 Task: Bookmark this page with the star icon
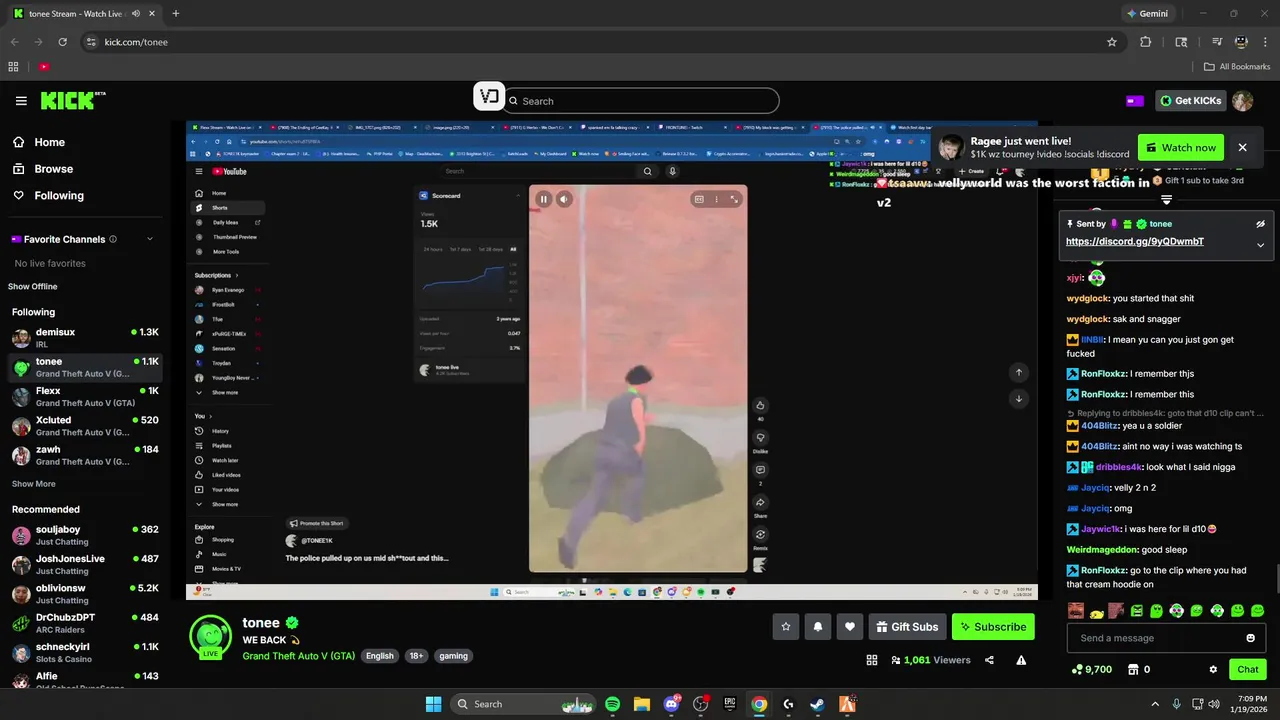click(1111, 42)
